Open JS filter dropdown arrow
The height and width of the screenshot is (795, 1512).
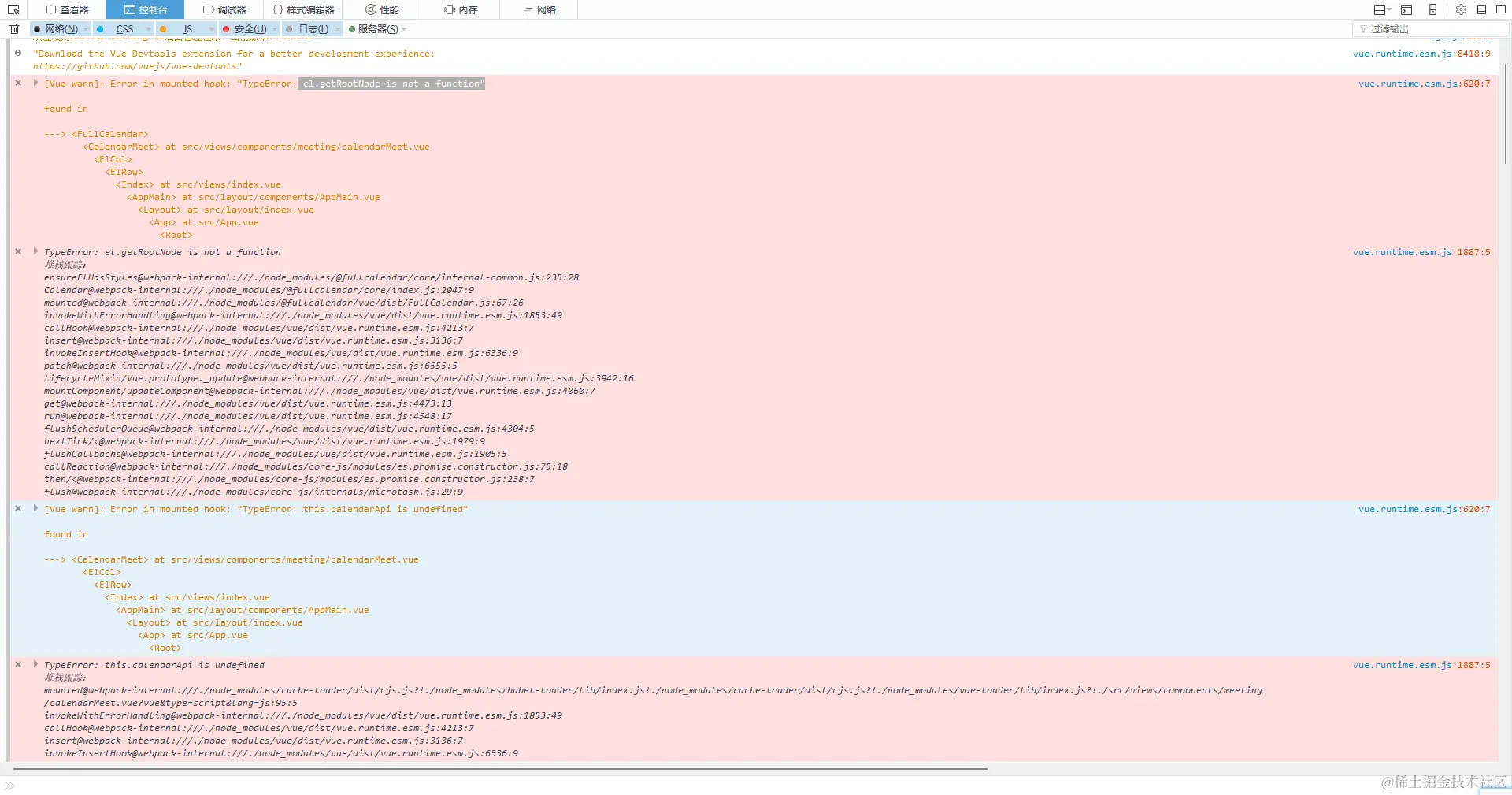coord(212,29)
